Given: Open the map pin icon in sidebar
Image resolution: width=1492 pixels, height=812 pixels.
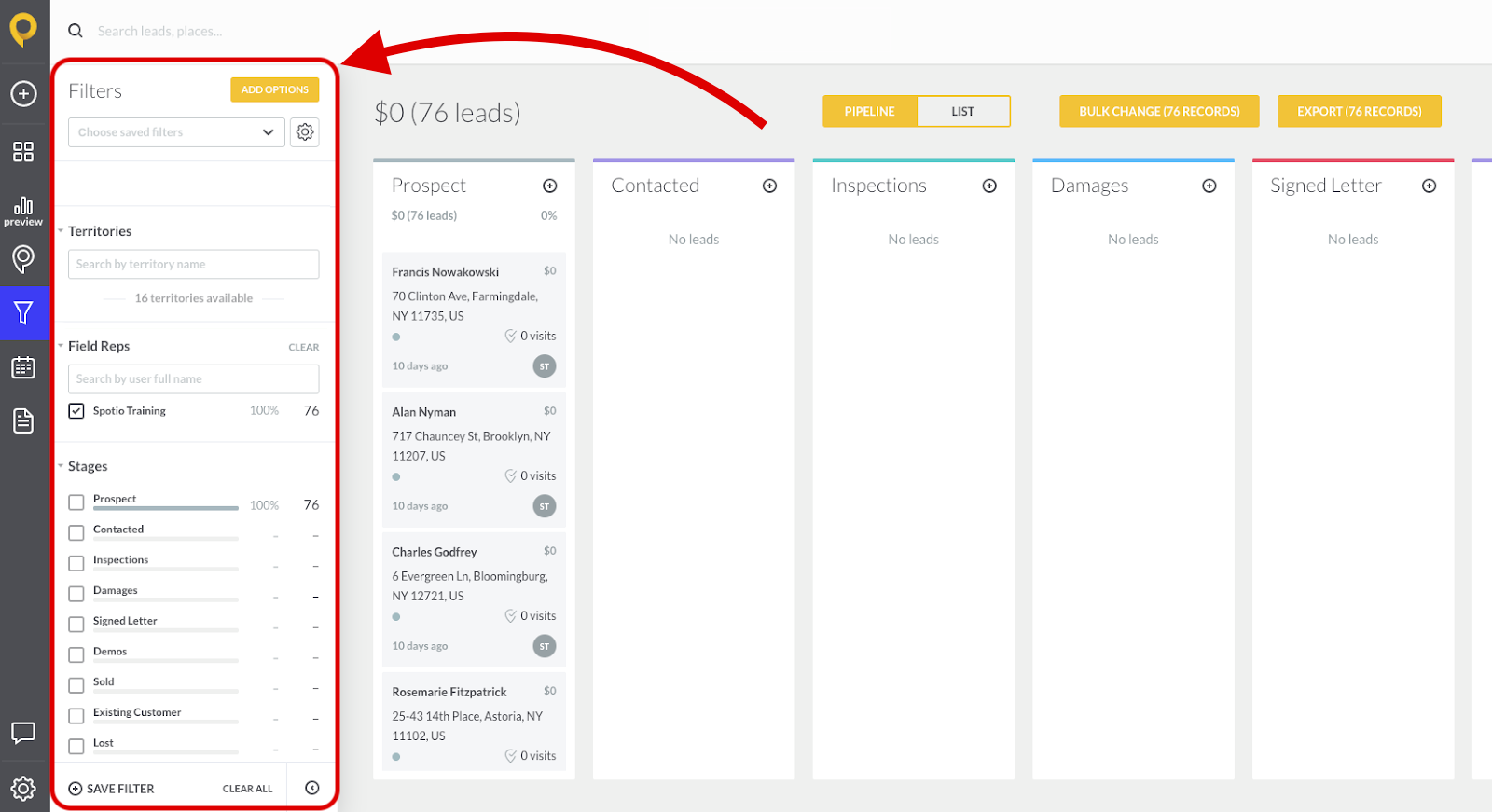Looking at the screenshot, I should click(23, 258).
